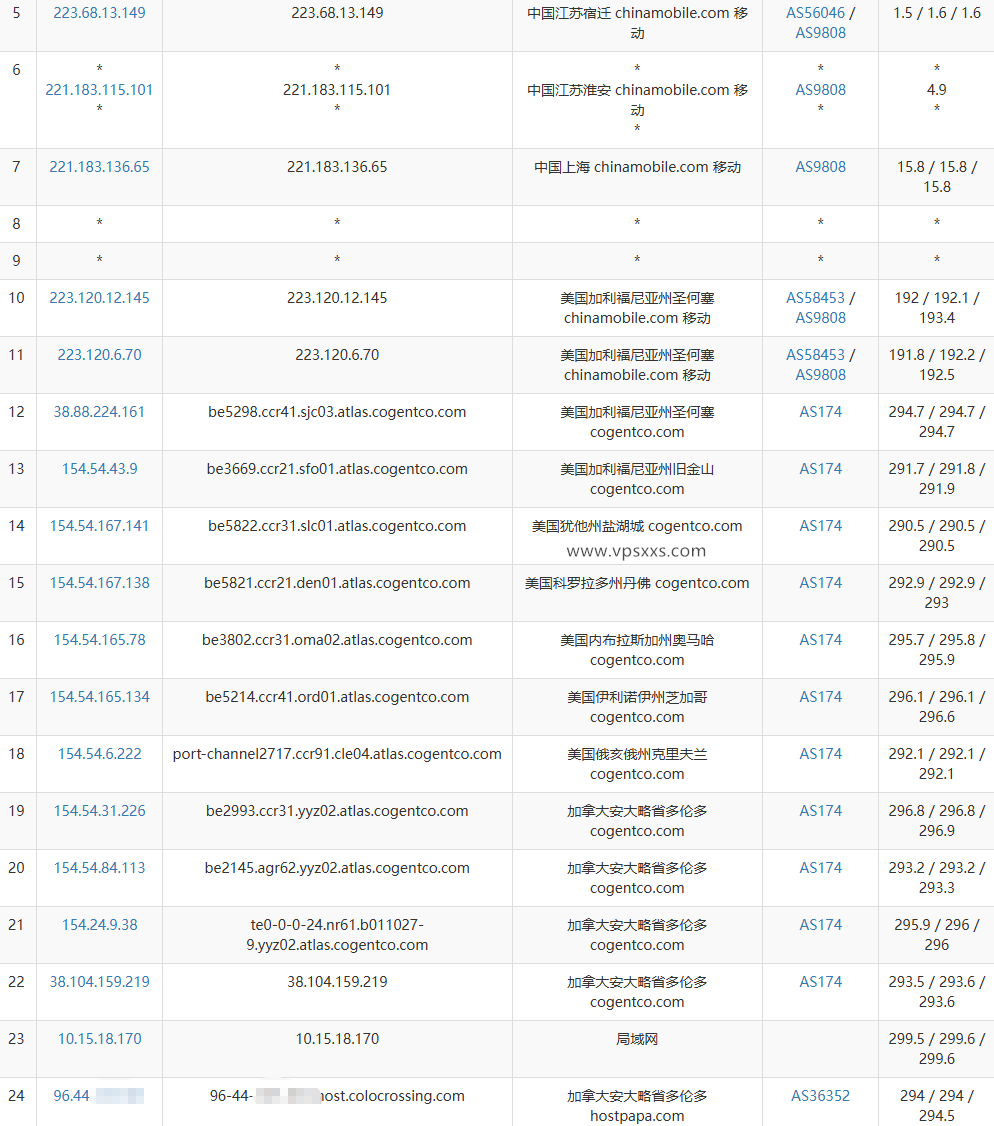Click latency value 294.7 / 294.7 / 294.7
The height and width of the screenshot is (1126, 994).
(937, 422)
